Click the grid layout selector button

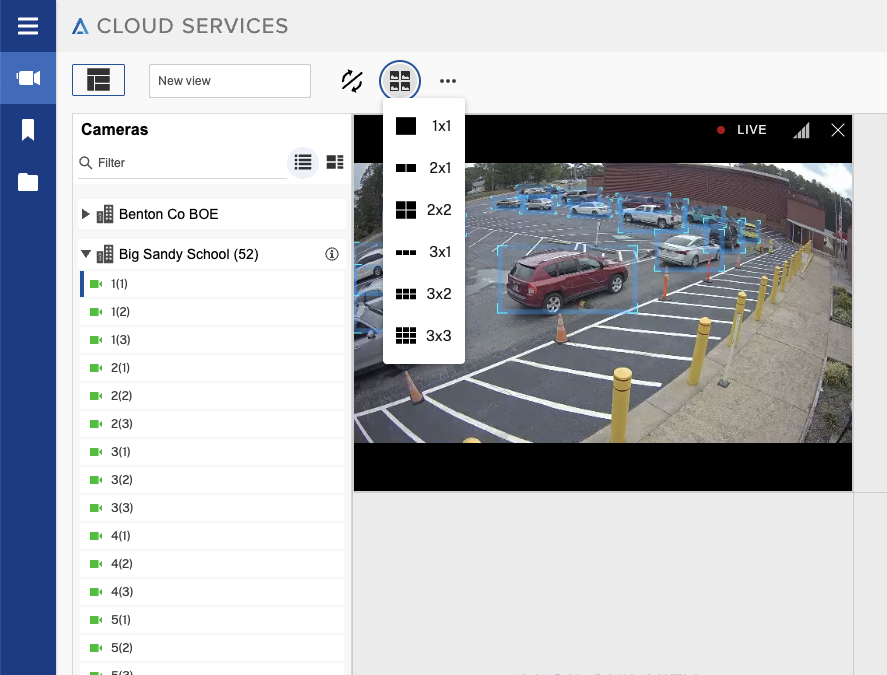point(400,81)
